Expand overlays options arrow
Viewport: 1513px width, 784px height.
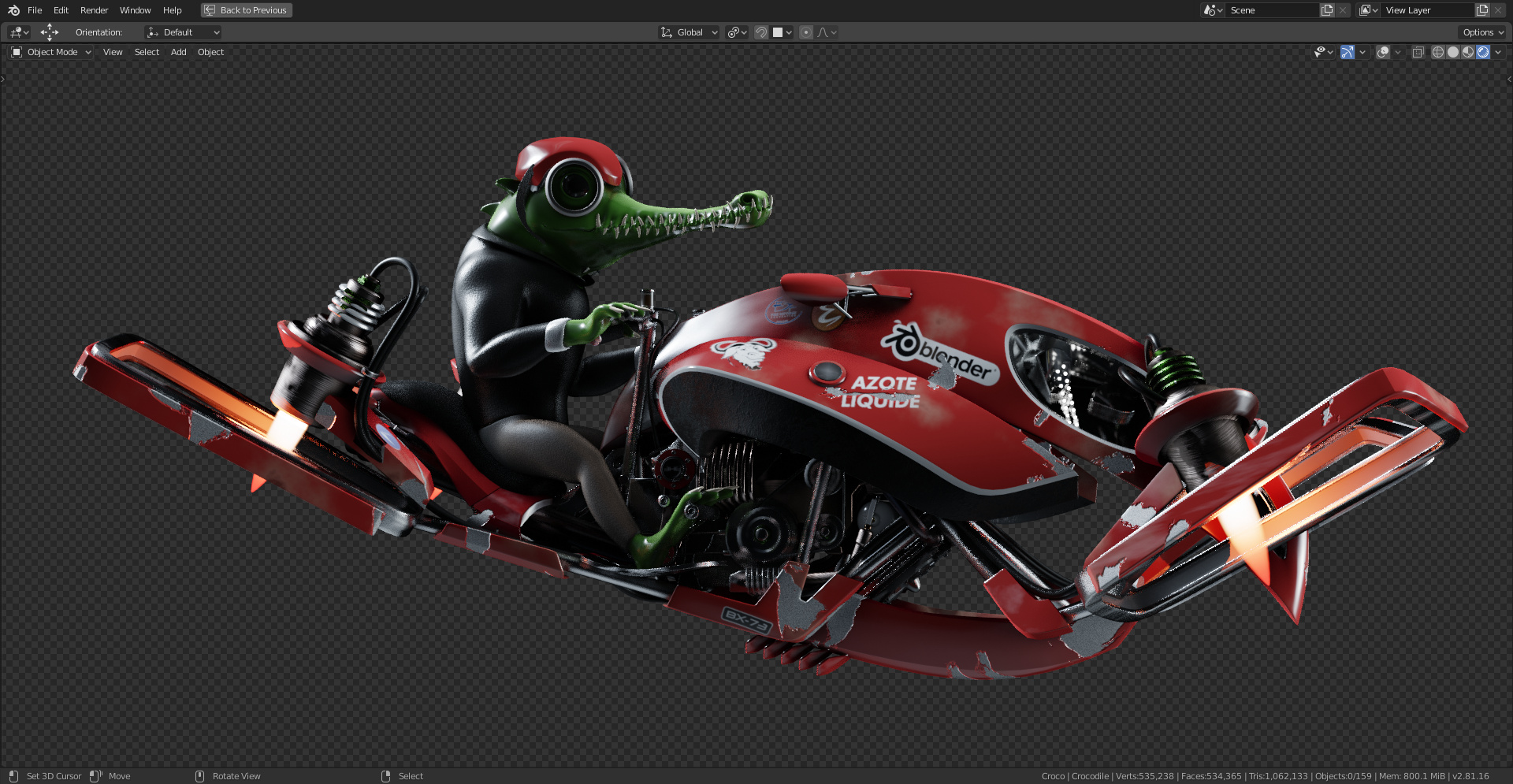coord(1398,52)
